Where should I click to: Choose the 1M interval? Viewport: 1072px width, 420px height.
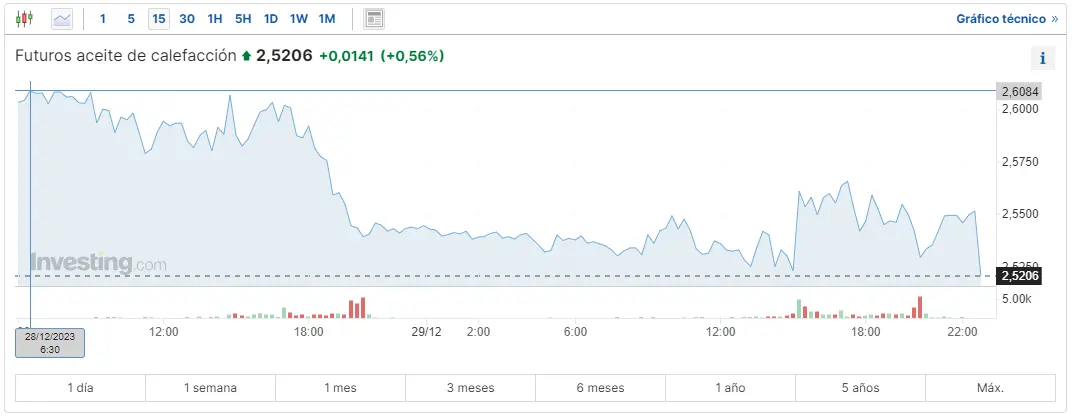327,19
